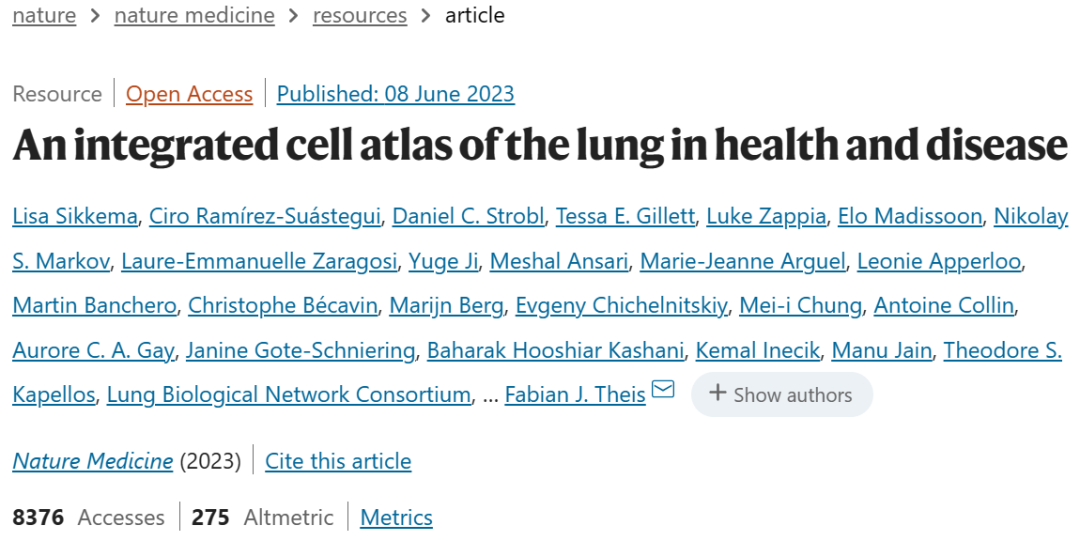Open the nature medicine breadcrumb
This screenshot has height=541, width=1080.
(x=194, y=15)
